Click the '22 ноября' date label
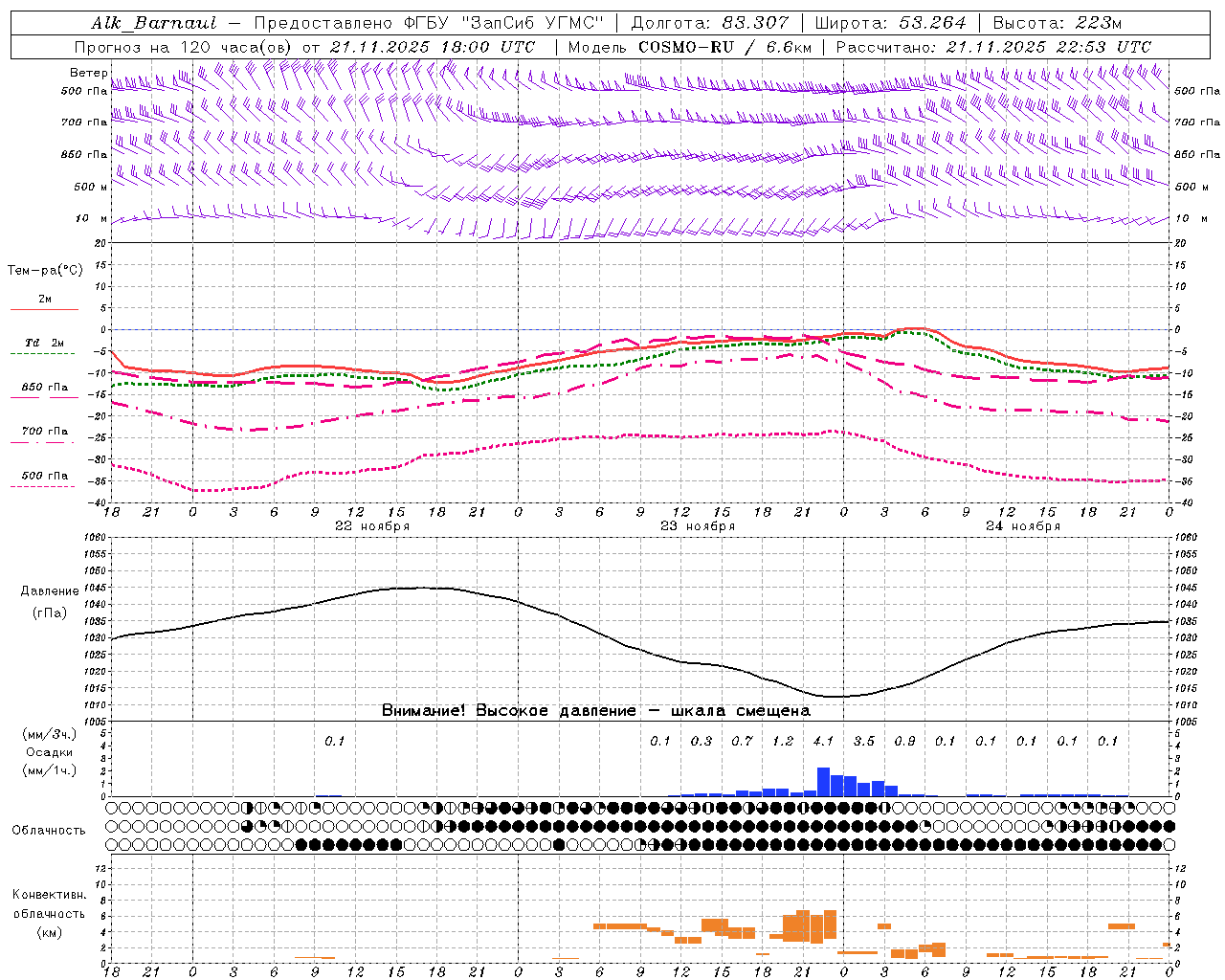Image resolution: width=1225 pixels, height=980 pixels. click(x=372, y=526)
